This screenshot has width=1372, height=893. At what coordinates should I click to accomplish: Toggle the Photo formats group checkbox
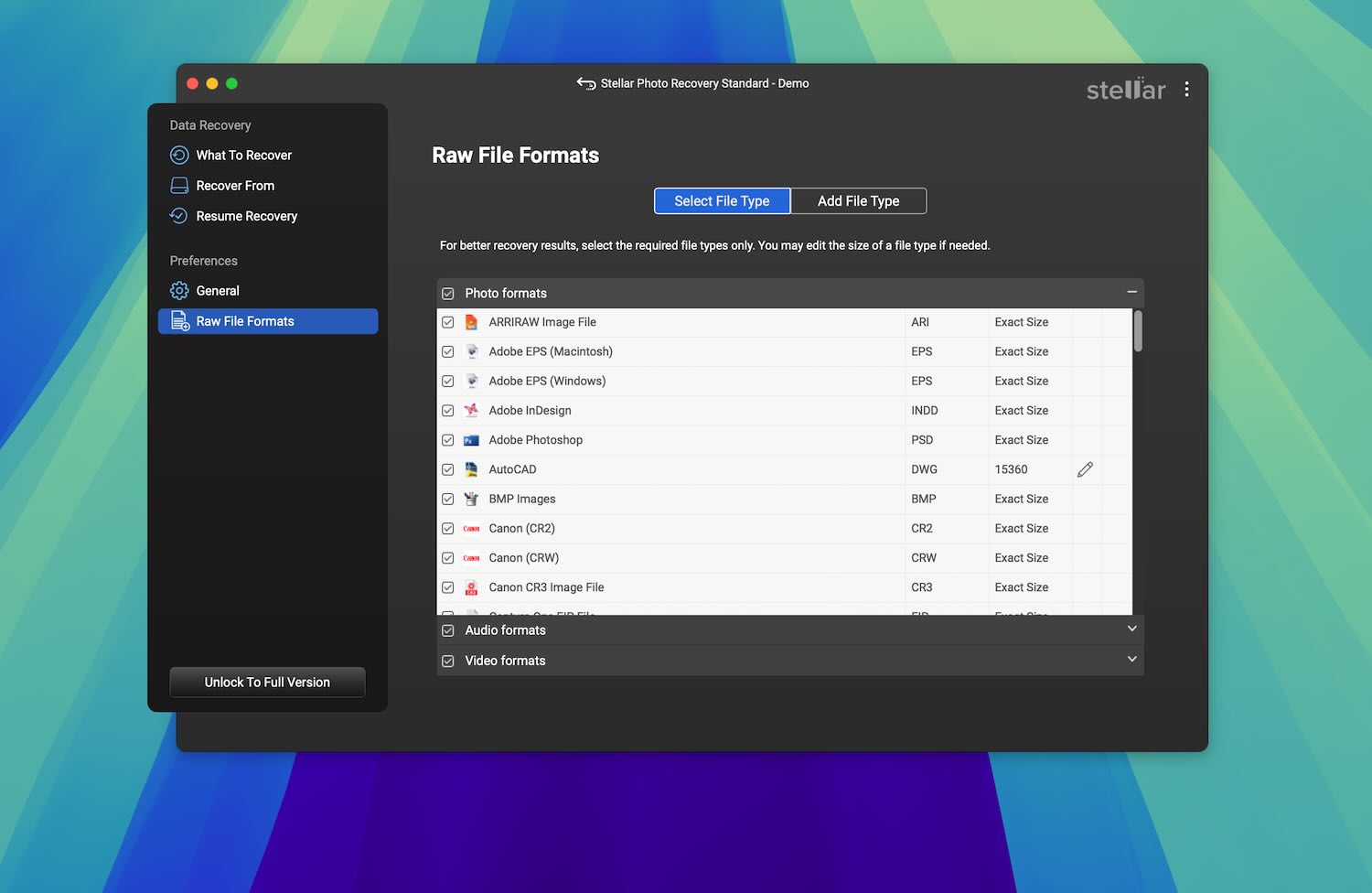[448, 294]
